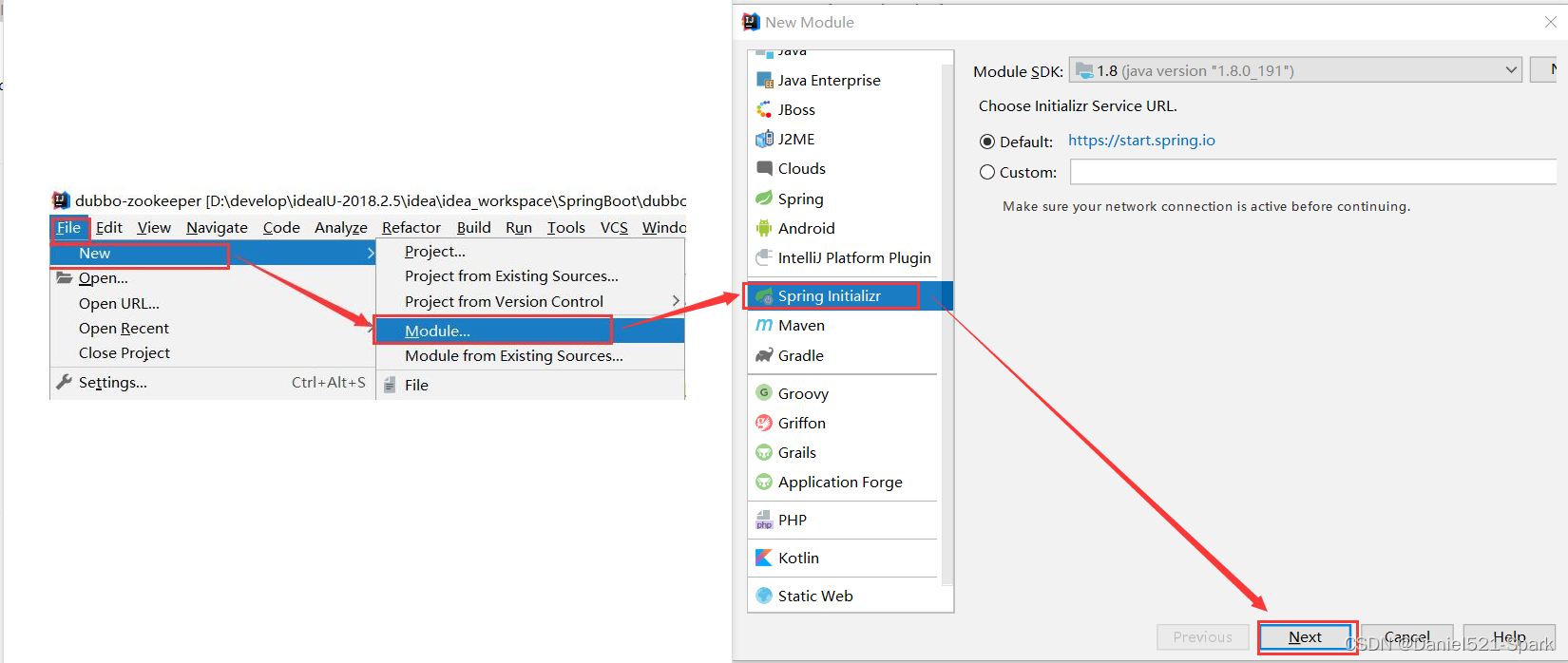Select Close Project in File menu
The width and height of the screenshot is (1568, 663).
tap(213, 352)
